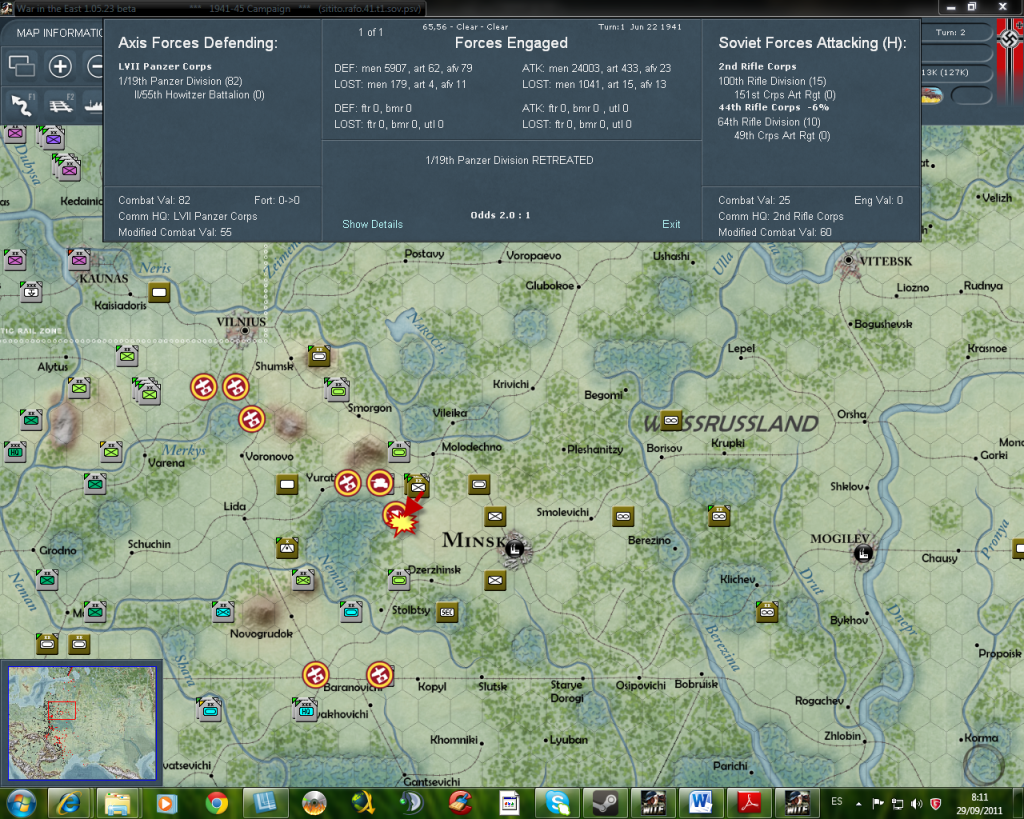Click the zoom in plus icon
Viewport: 1024px width, 819px height.
(60, 66)
